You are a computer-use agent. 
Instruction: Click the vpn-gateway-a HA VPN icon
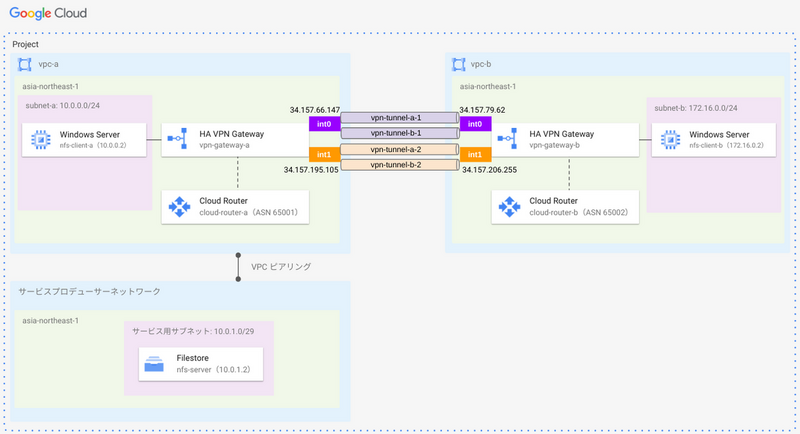point(178,139)
